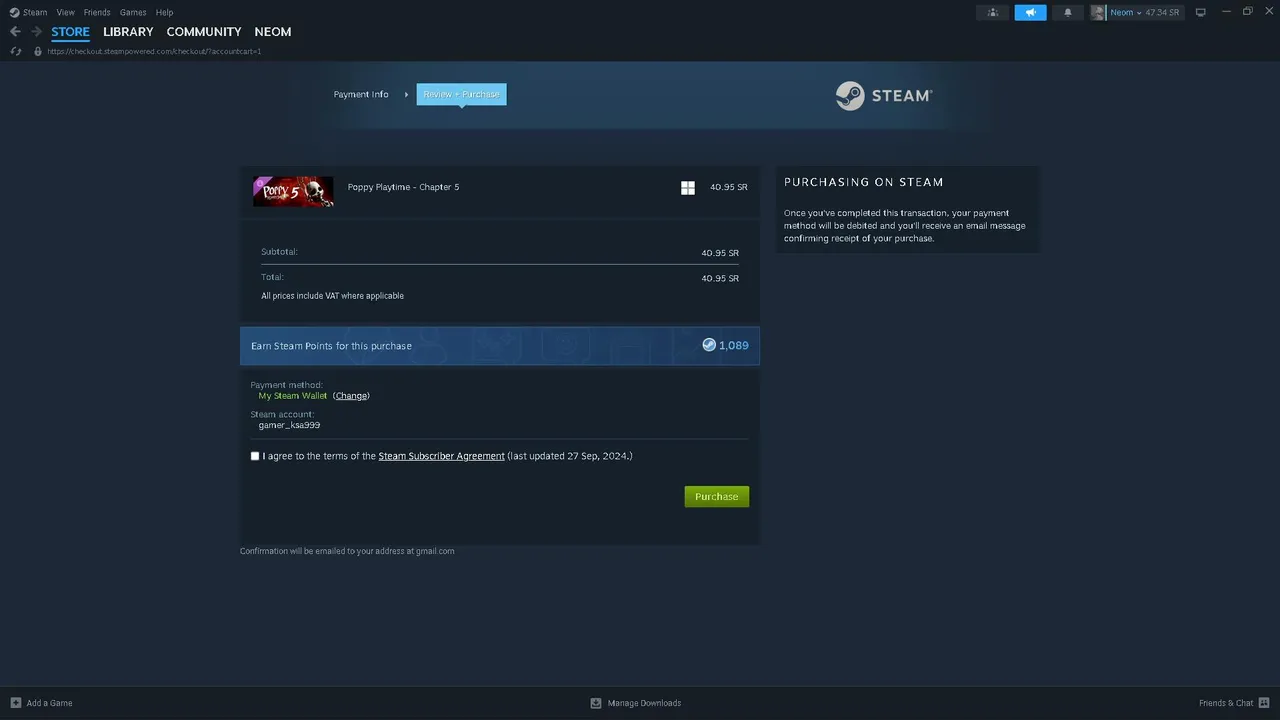Open the Games menu
This screenshot has height=720, width=1280.
tap(133, 12)
